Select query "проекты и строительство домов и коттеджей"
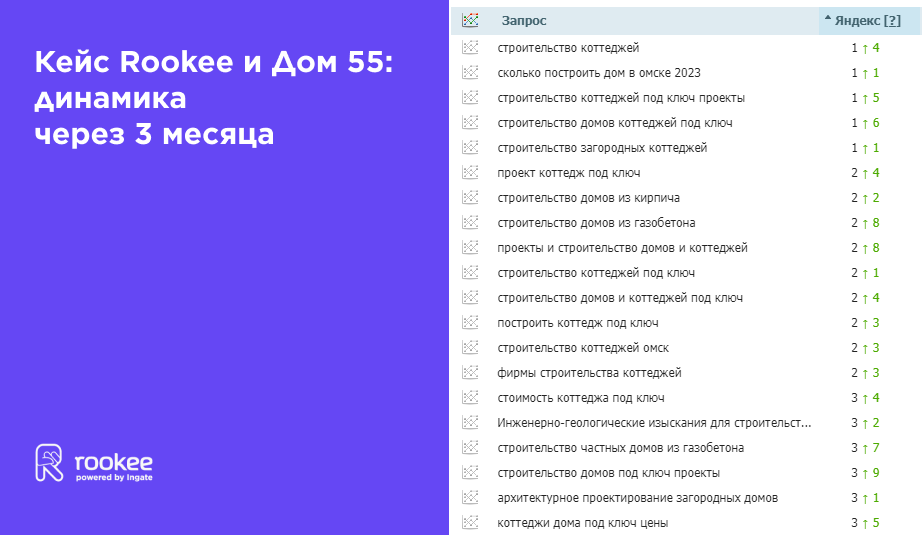The image size is (922, 535). point(623,248)
